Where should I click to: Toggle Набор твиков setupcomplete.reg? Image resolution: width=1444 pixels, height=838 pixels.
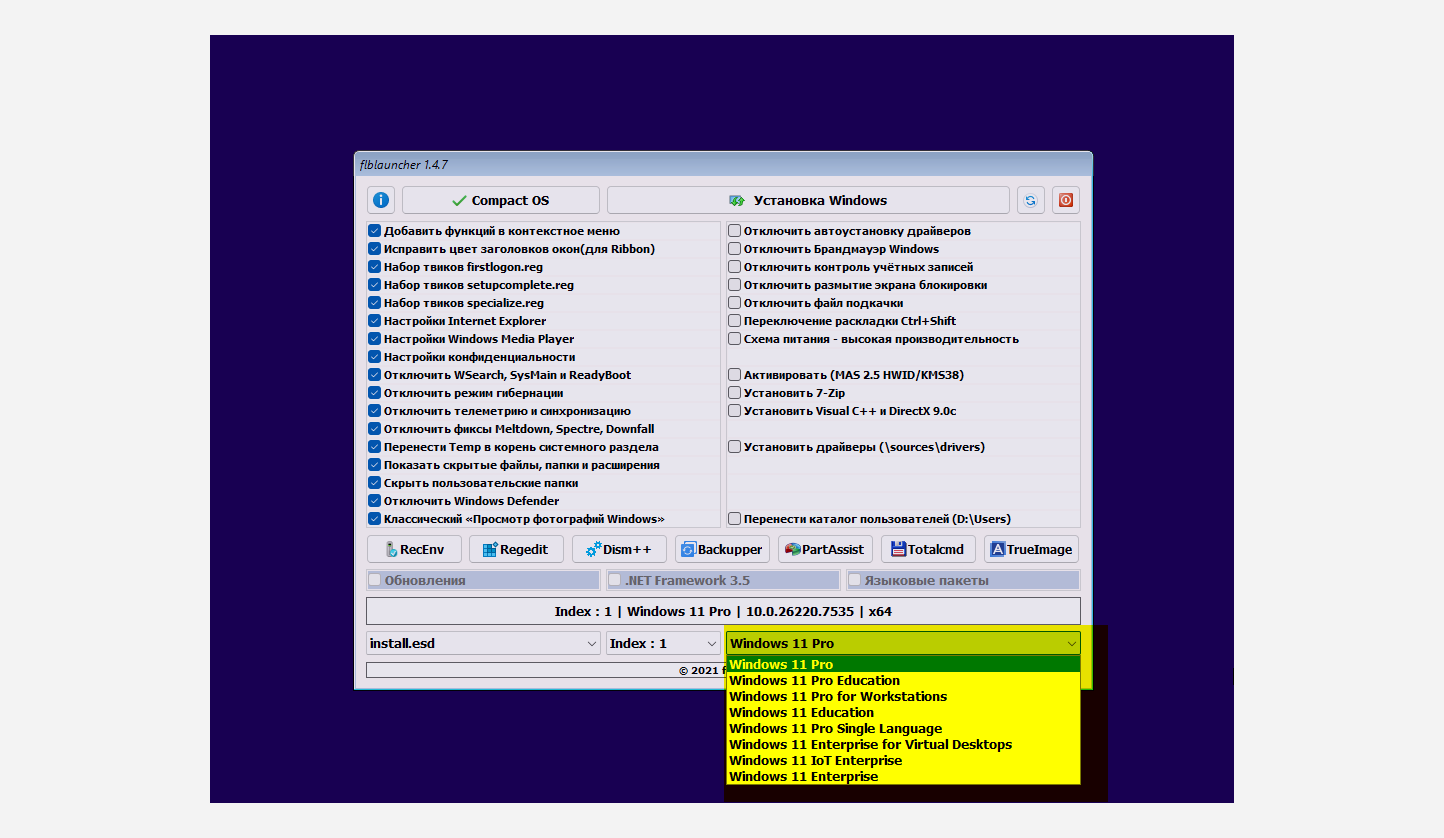375,285
